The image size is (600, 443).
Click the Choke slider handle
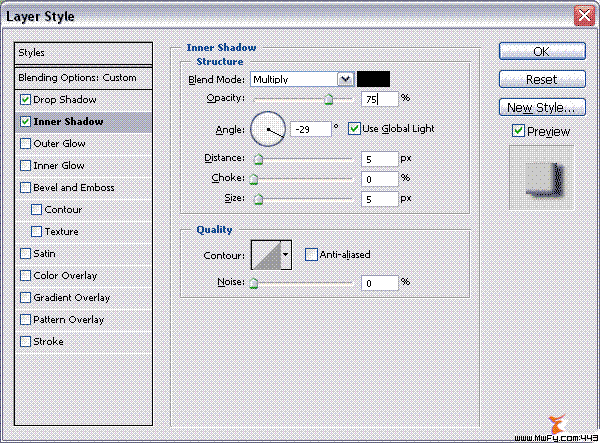click(254, 179)
